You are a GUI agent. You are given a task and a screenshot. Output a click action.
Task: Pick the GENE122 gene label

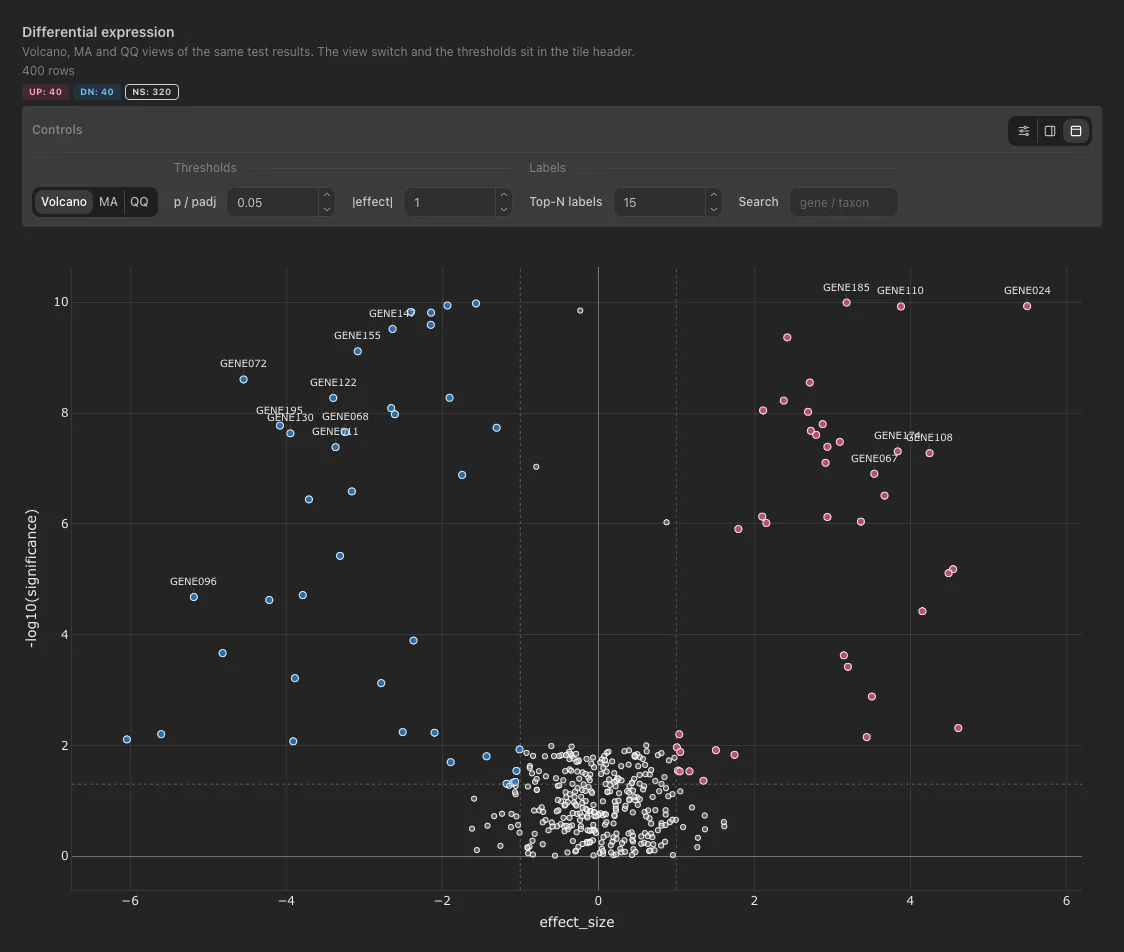[x=333, y=383]
